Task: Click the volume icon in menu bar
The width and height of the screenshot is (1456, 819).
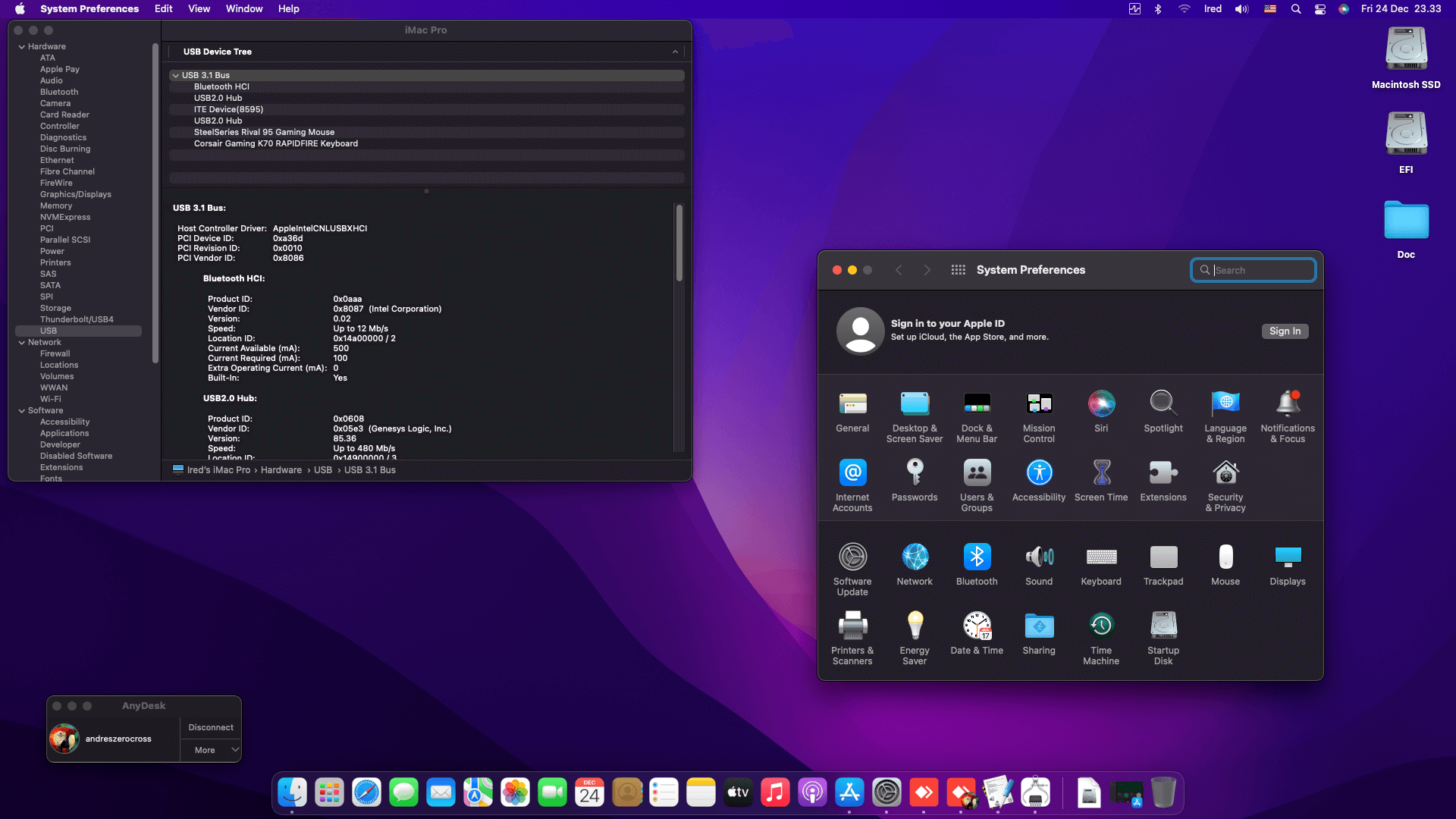Action: tap(1241, 9)
